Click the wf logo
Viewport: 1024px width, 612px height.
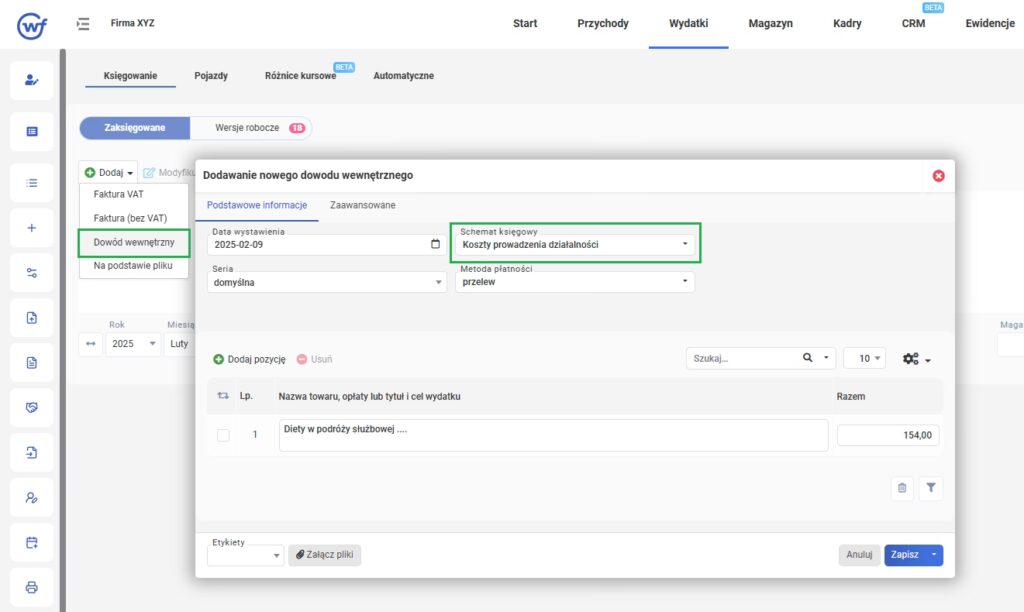point(31,24)
